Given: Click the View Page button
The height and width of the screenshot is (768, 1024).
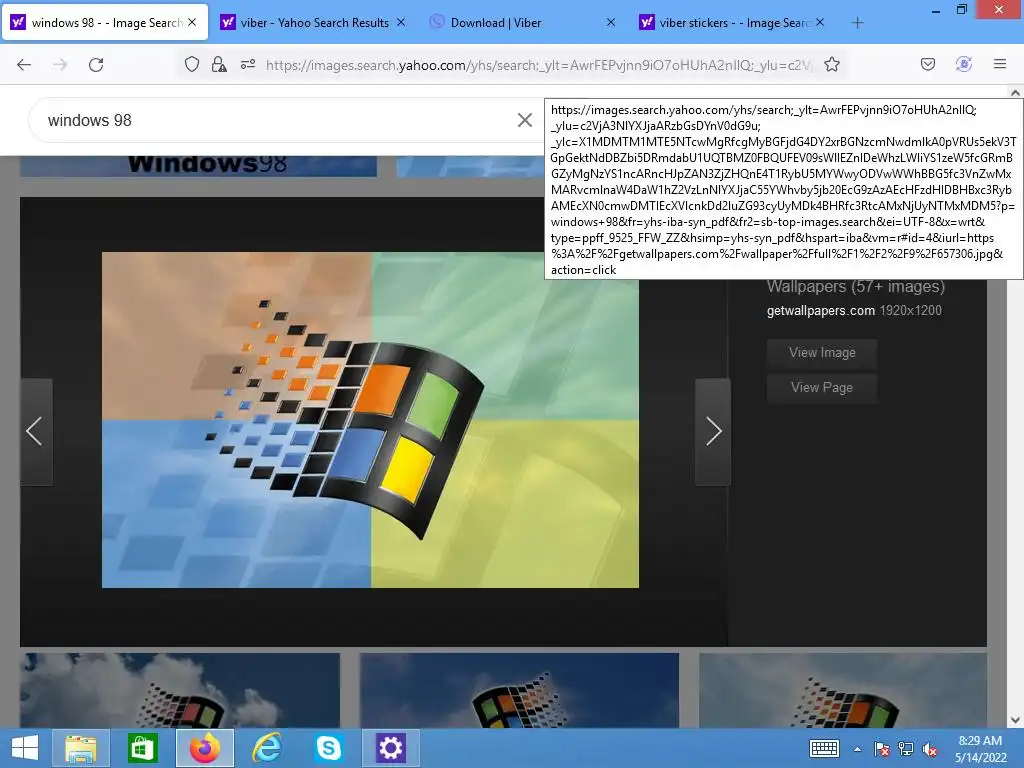Looking at the screenshot, I should (822, 387).
